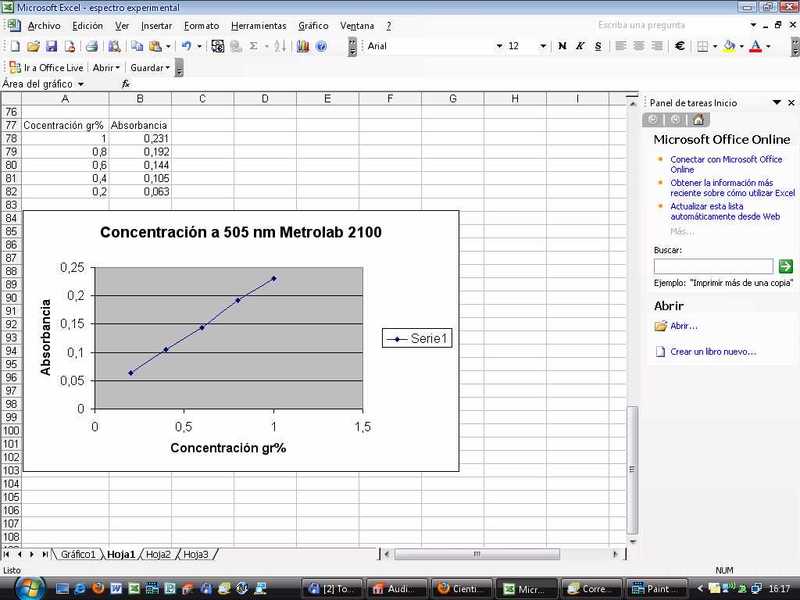Image resolution: width=800 pixels, height=600 pixels.
Task: Click the Buscar search input field
Action: pyautogui.click(x=713, y=267)
